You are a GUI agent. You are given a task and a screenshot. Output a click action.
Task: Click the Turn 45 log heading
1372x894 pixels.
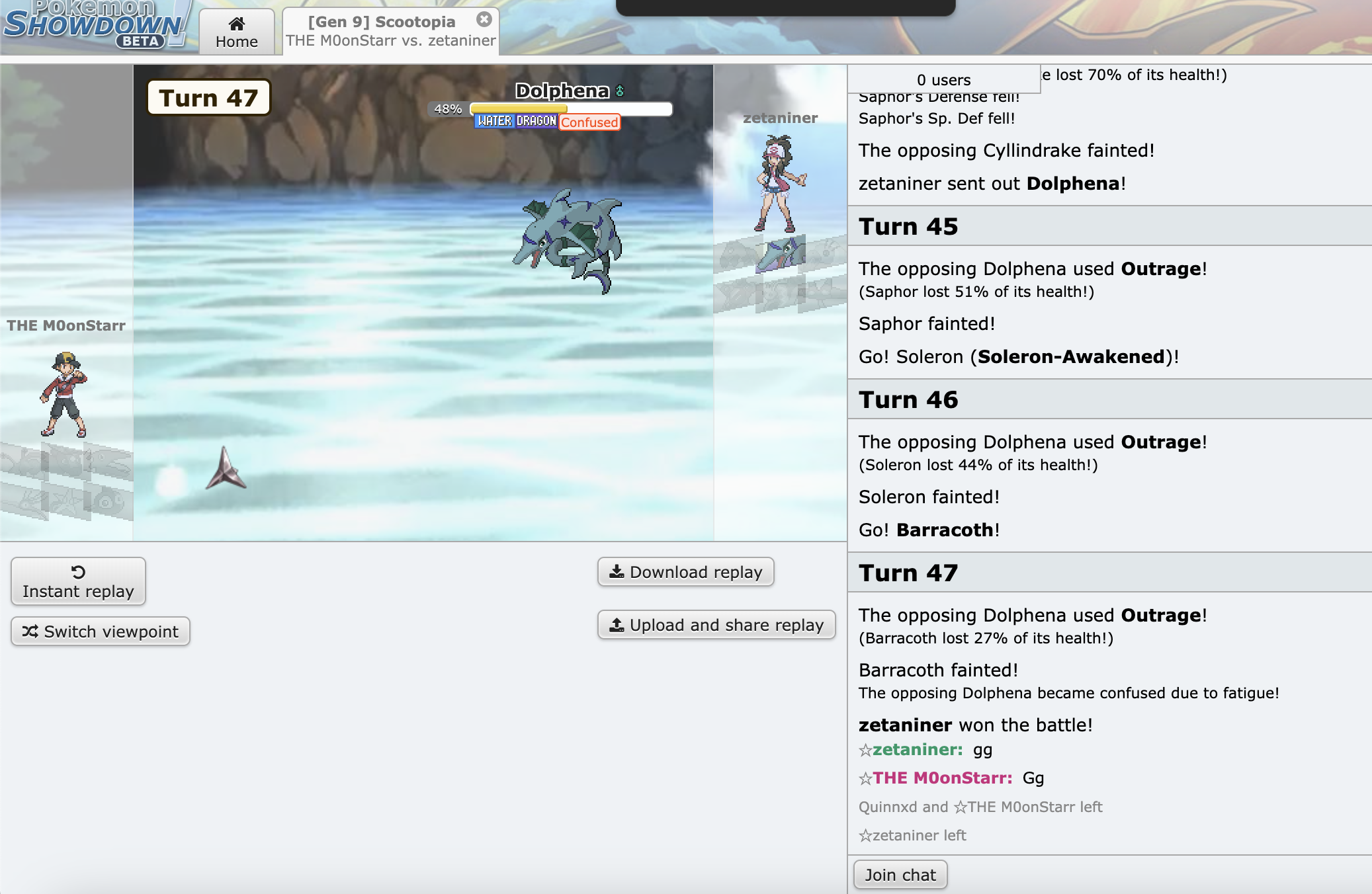point(908,226)
